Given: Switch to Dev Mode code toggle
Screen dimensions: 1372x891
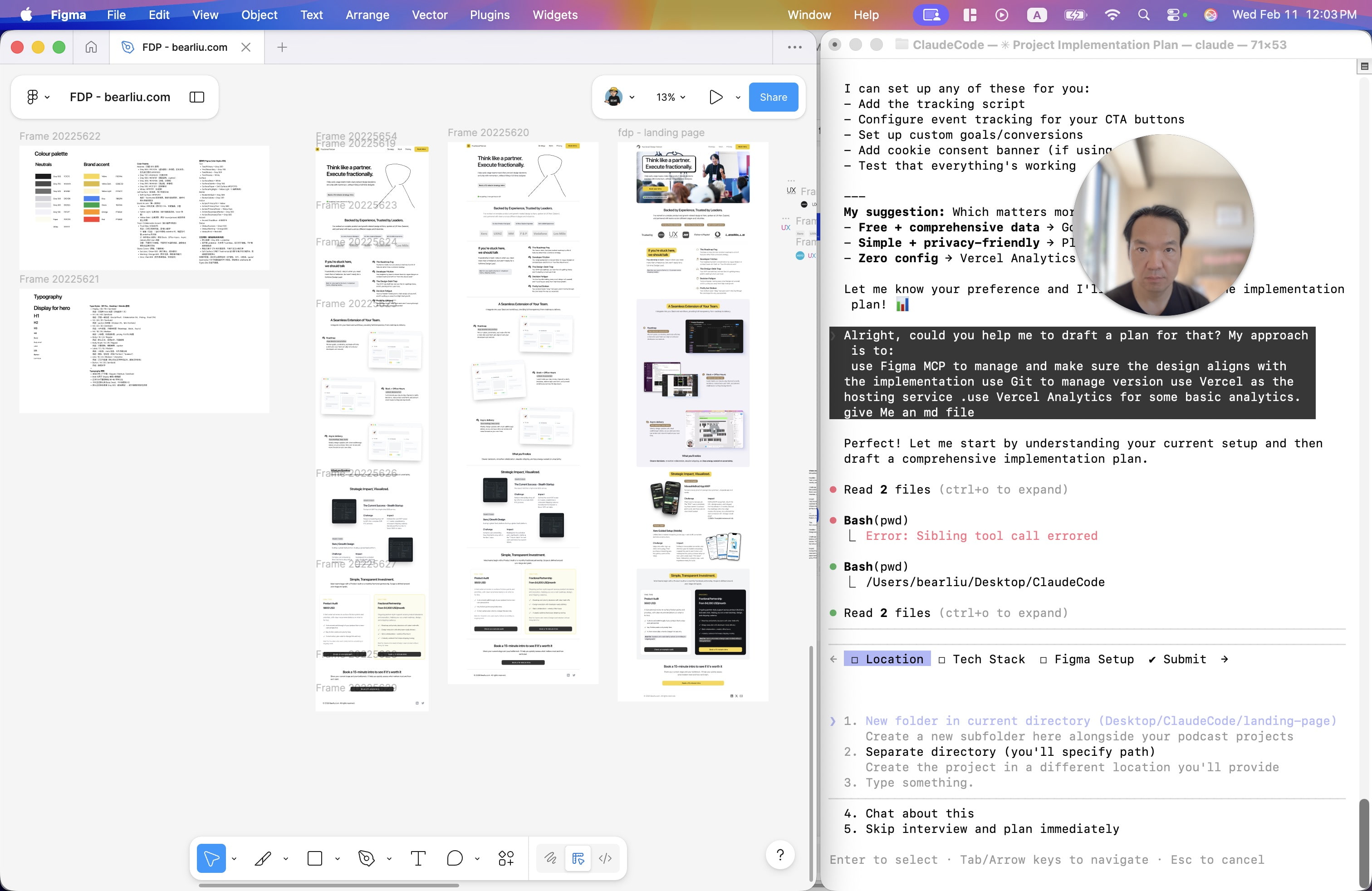Looking at the screenshot, I should pyautogui.click(x=605, y=858).
